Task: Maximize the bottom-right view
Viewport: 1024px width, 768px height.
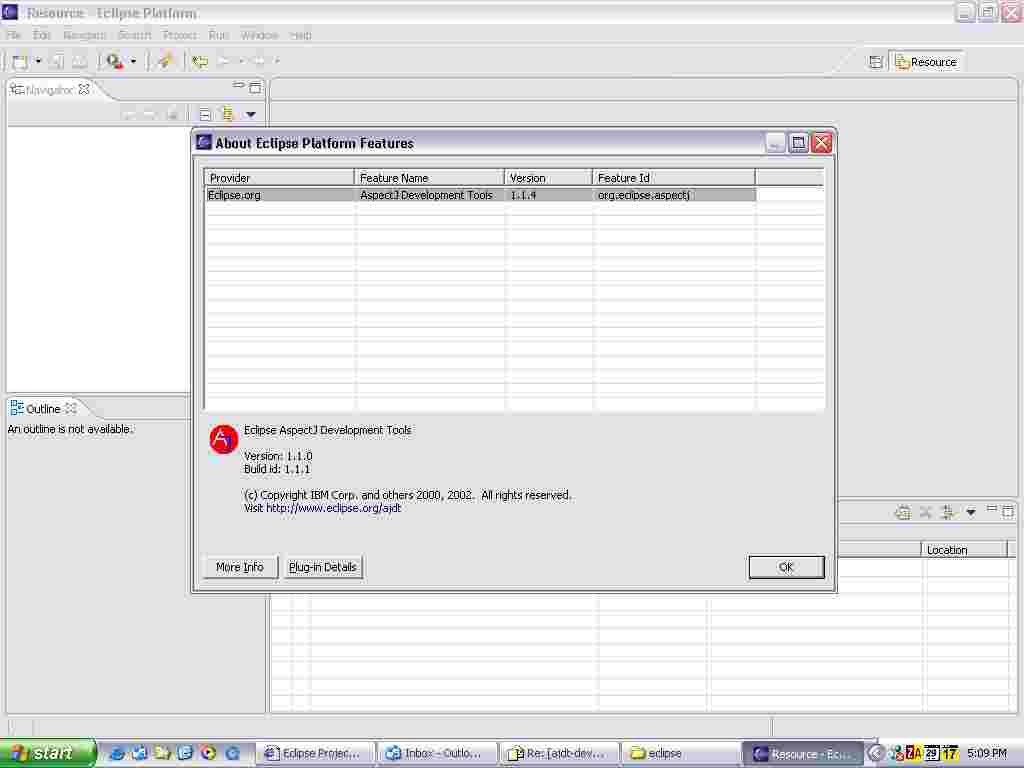Action: (x=1008, y=511)
